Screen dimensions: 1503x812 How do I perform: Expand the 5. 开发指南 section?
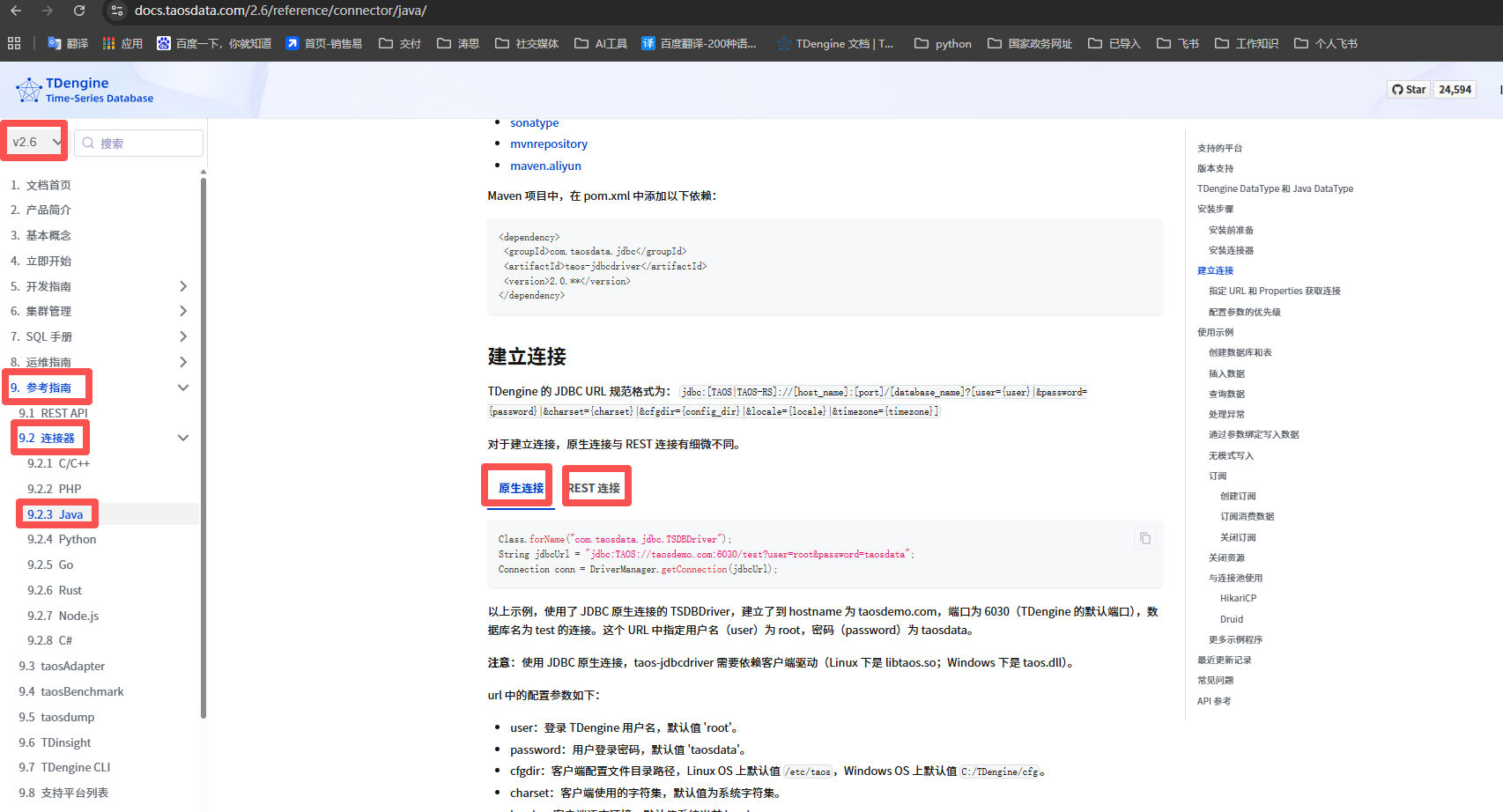183,286
